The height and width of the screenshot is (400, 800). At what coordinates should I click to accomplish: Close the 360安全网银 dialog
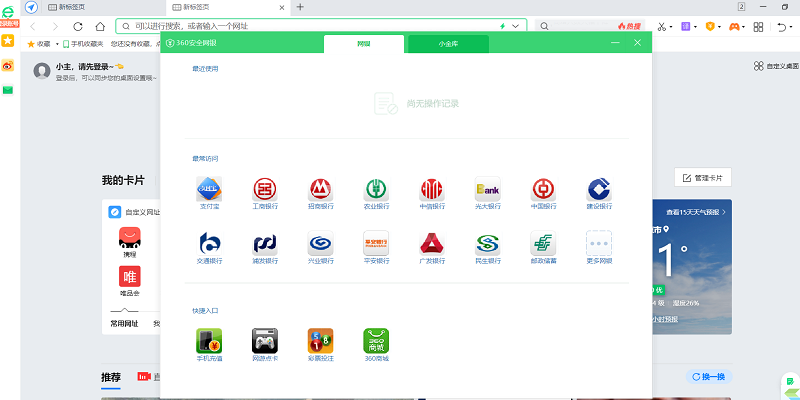click(x=637, y=43)
